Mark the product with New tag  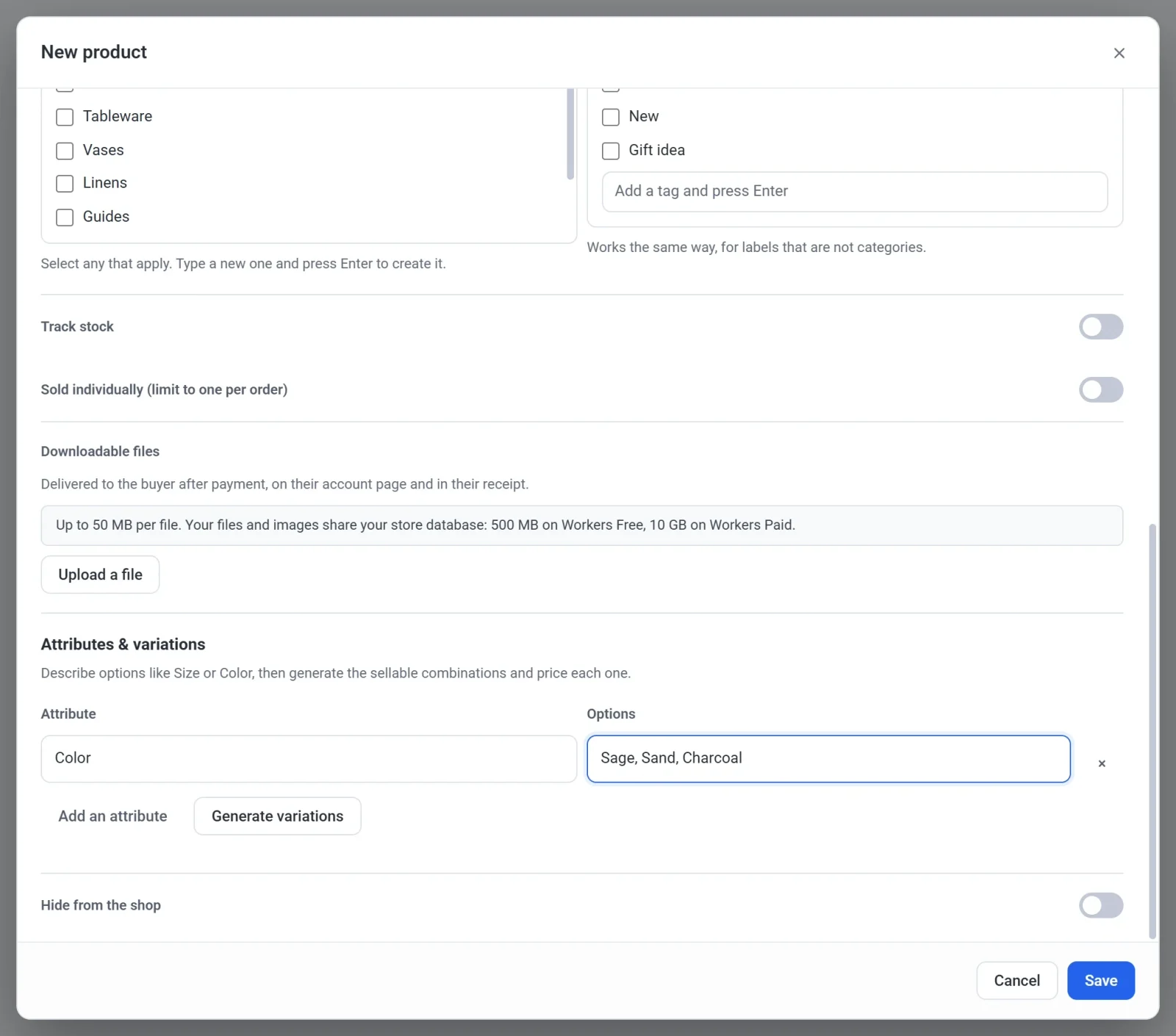[611, 117]
